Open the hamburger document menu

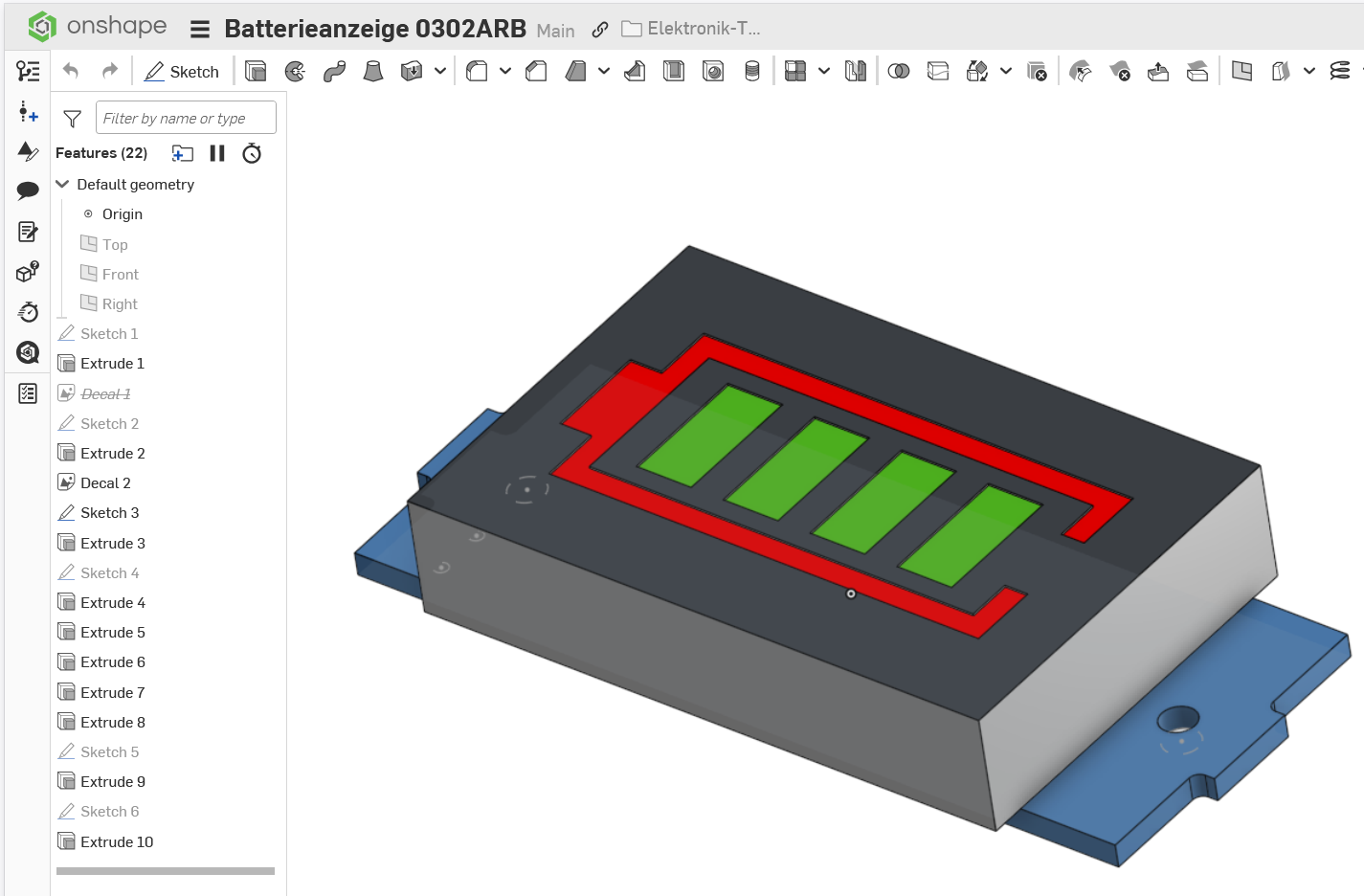tap(200, 30)
